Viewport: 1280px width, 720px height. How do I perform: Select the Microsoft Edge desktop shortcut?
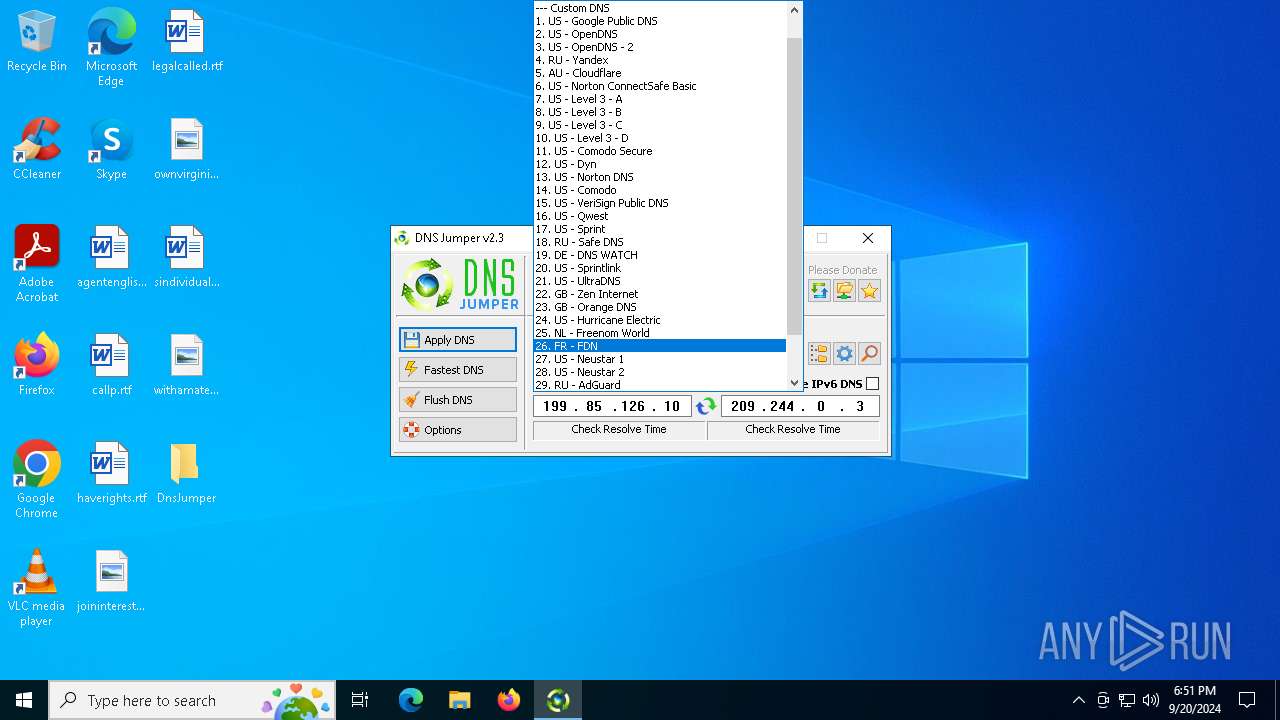111,48
